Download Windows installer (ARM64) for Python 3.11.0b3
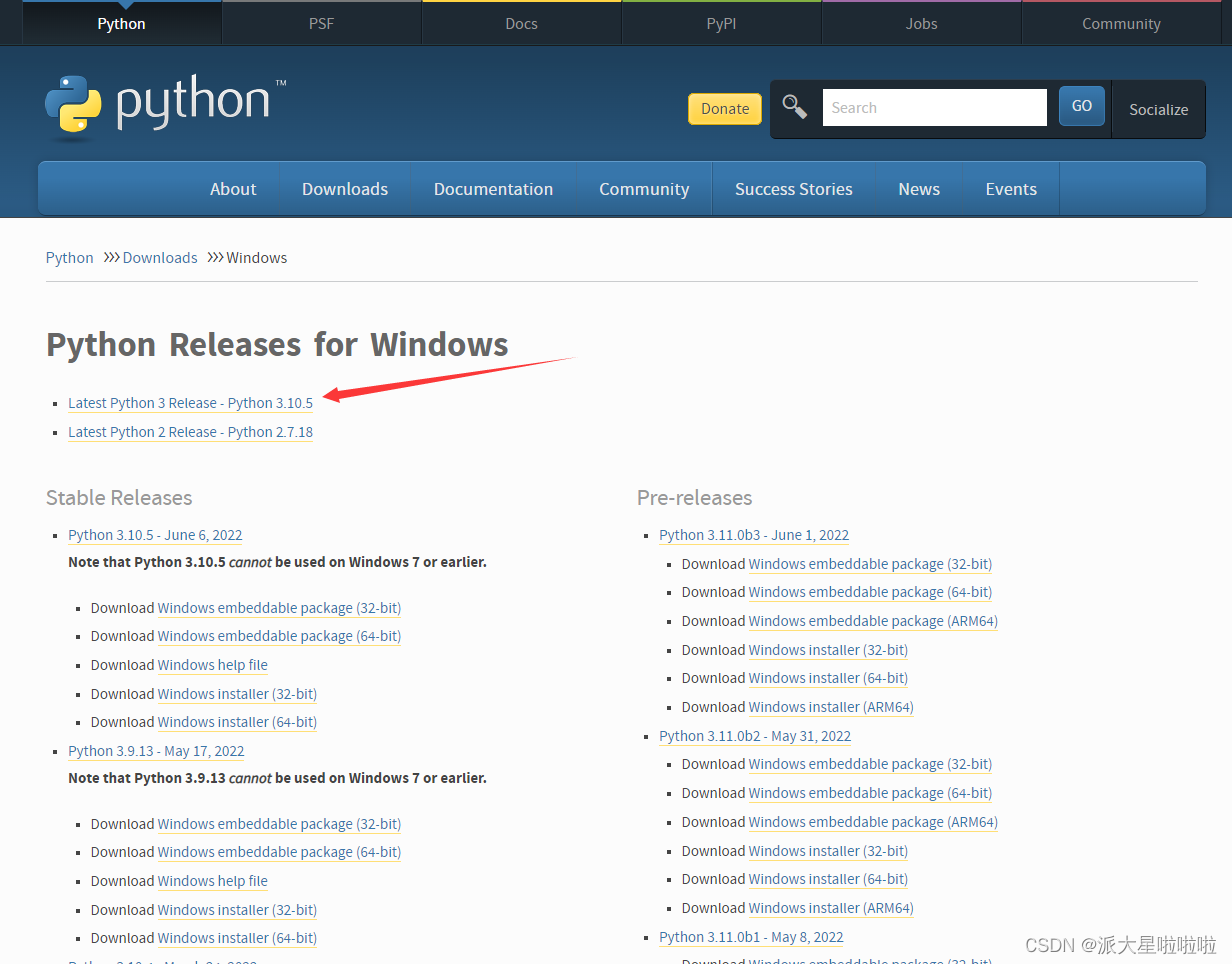This screenshot has height=964, width=1232. tap(831, 707)
